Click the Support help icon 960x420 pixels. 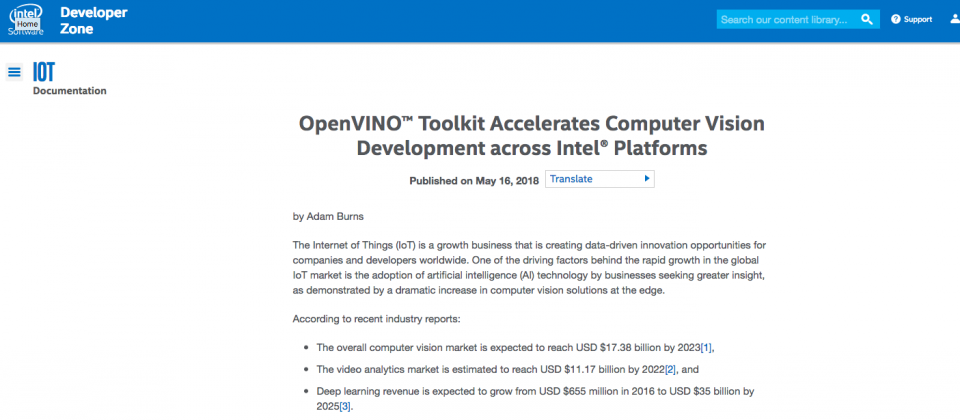896,20
